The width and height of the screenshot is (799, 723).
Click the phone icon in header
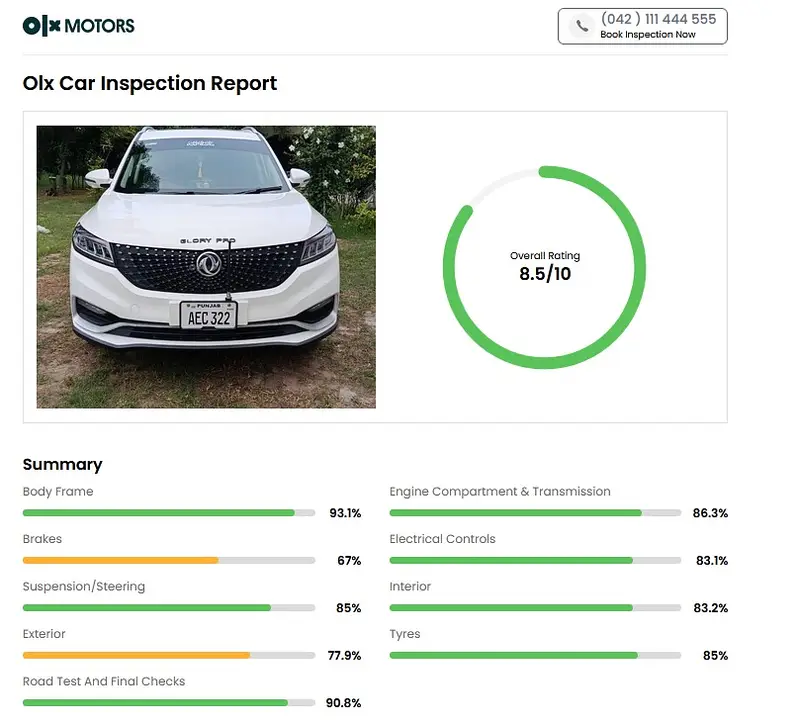pyautogui.click(x=581, y=27)
